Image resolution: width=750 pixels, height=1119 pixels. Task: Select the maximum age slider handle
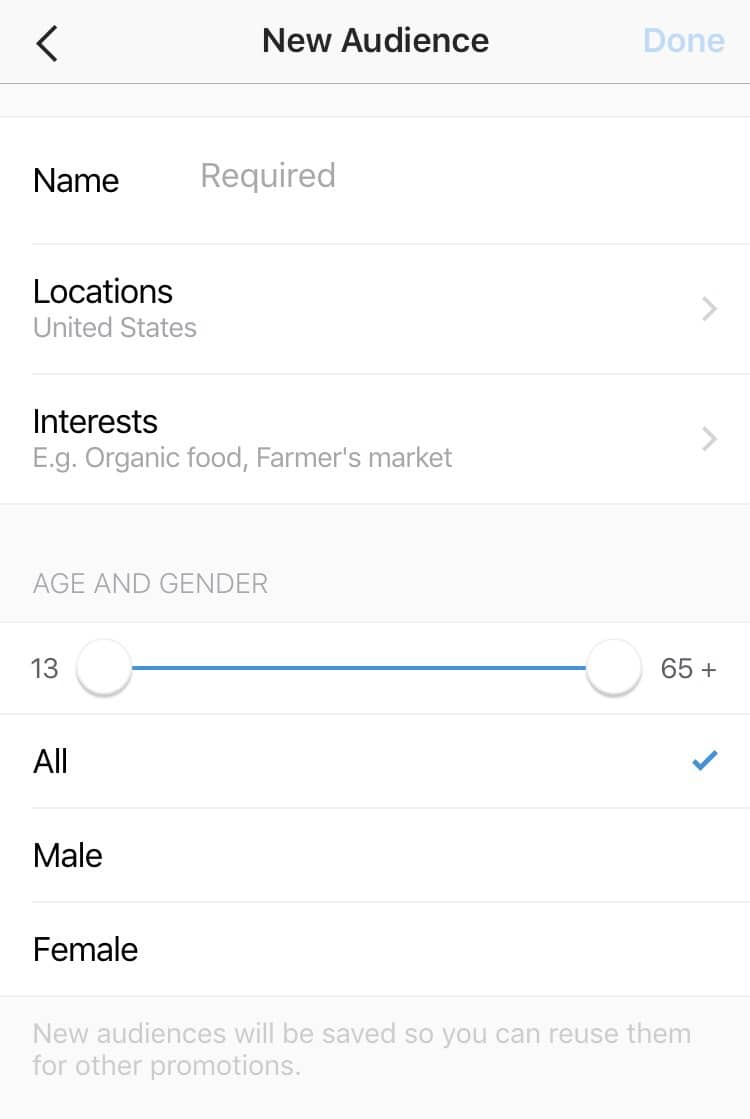tap(614, 668)
